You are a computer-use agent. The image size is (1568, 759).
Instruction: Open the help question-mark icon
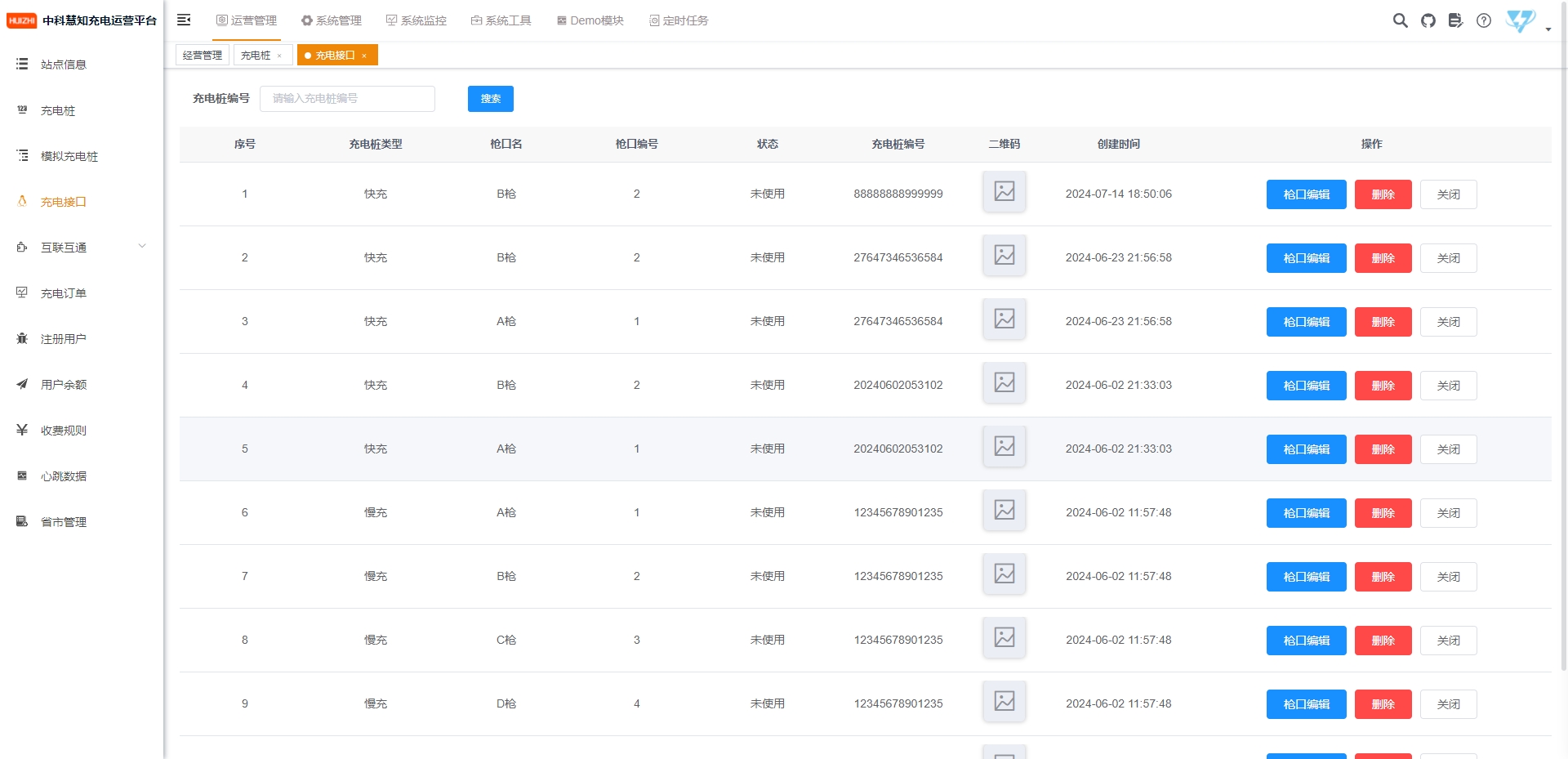[1484, 20]
